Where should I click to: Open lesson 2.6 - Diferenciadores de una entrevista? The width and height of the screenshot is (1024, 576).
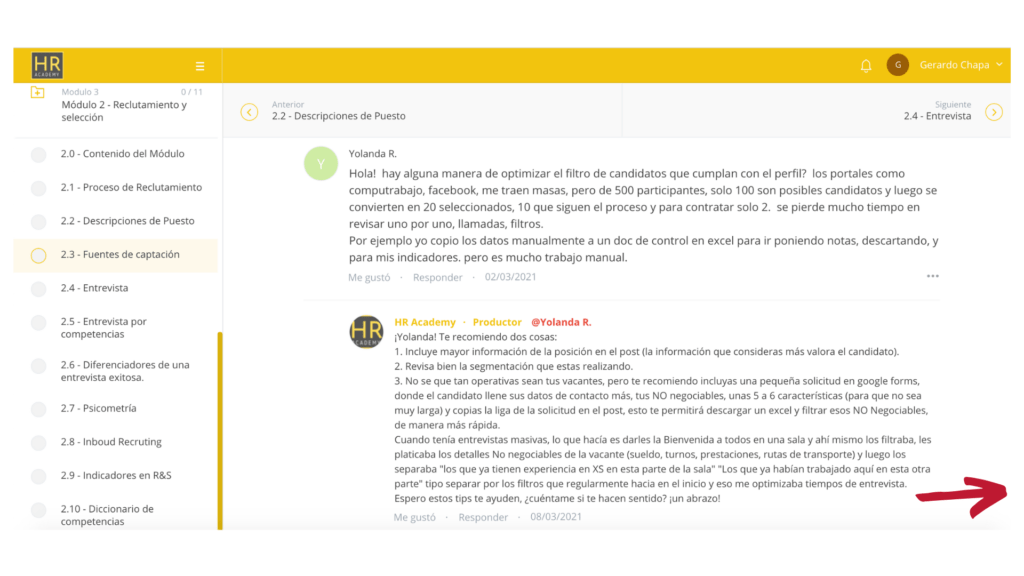pyautogui.click(x=125, y=371)
